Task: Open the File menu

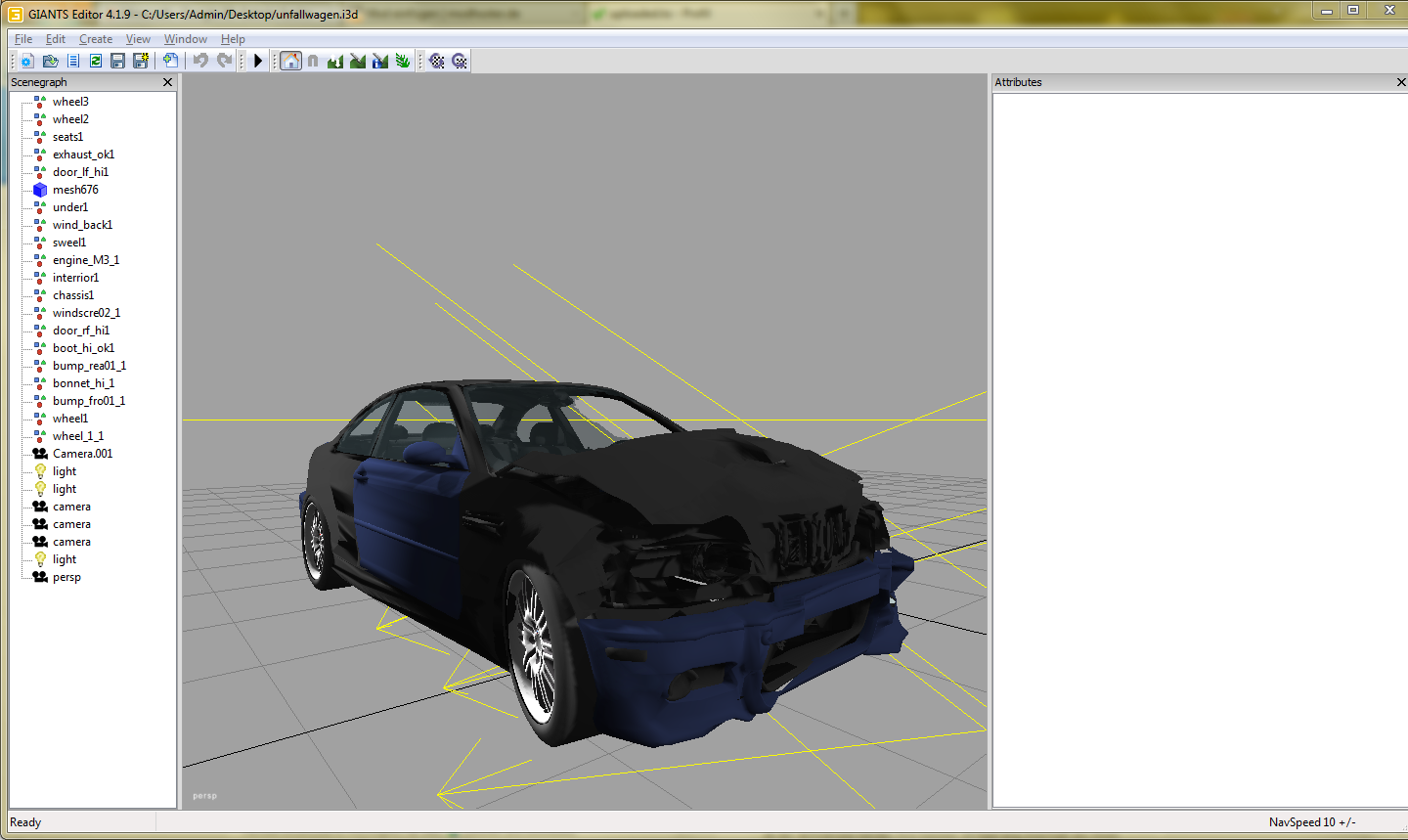Action: pyautogui.click(x=23, y=39)
